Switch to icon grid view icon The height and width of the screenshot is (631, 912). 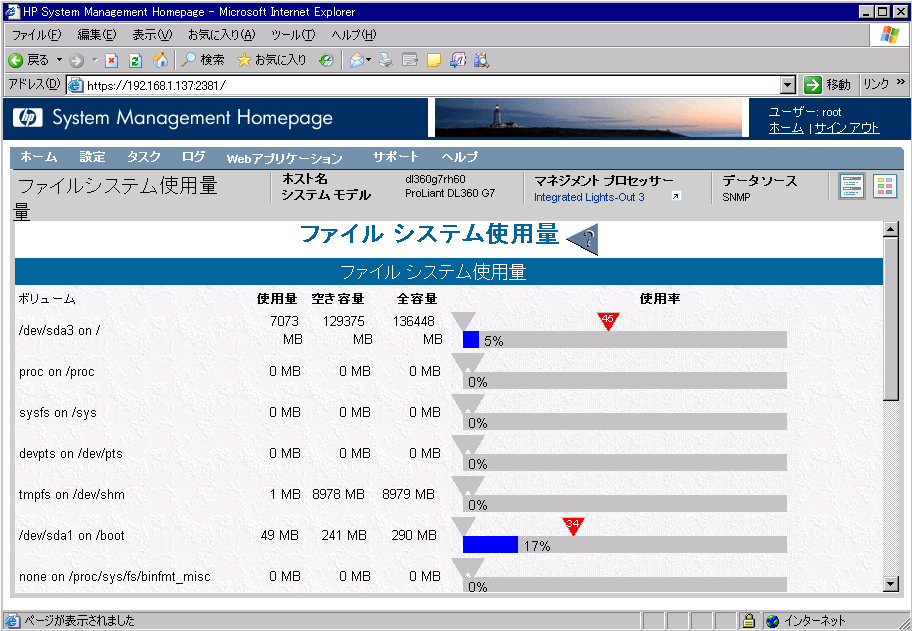(x=885, y=186)
